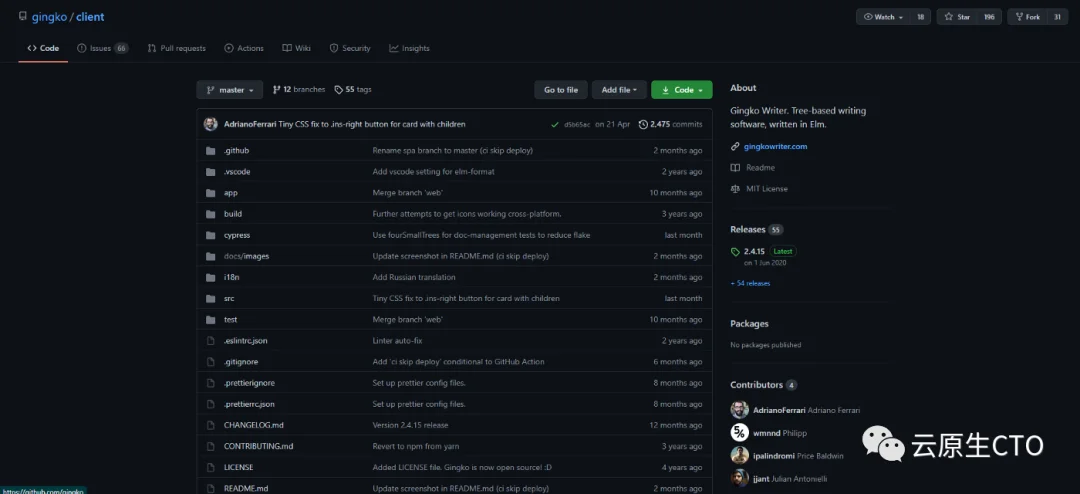Viewport: 1080px width, 494px height.
Task: Click the i18n folder icon
Action: pos(211,277)
